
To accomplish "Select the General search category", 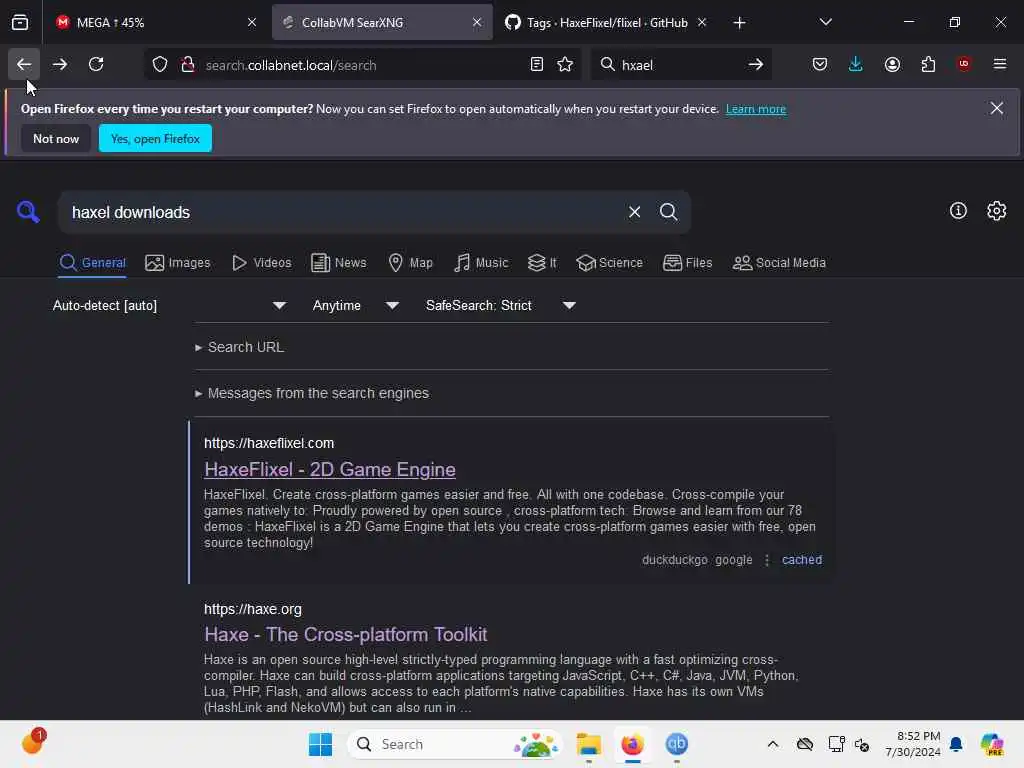I will (92, 263).
